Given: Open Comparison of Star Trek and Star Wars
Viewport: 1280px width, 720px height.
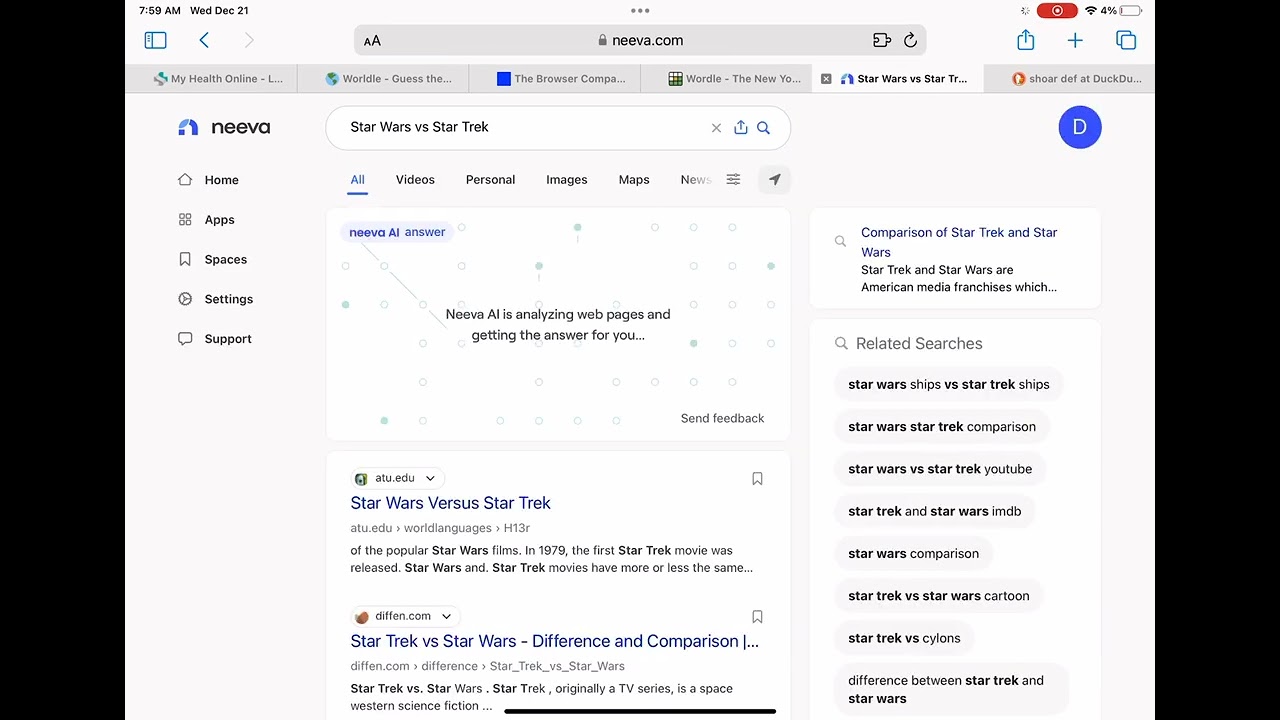Looking at the screenshot, I should coord(959,242).
